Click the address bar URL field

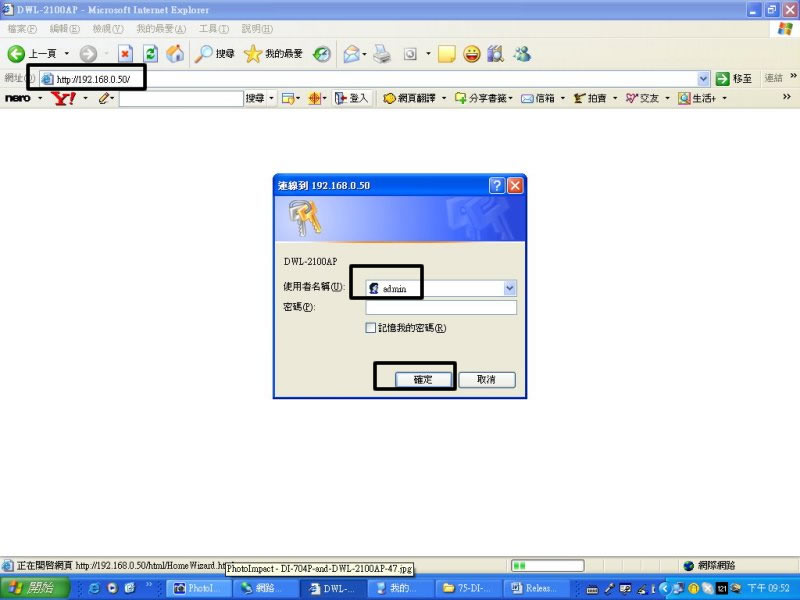pos(369,79)
